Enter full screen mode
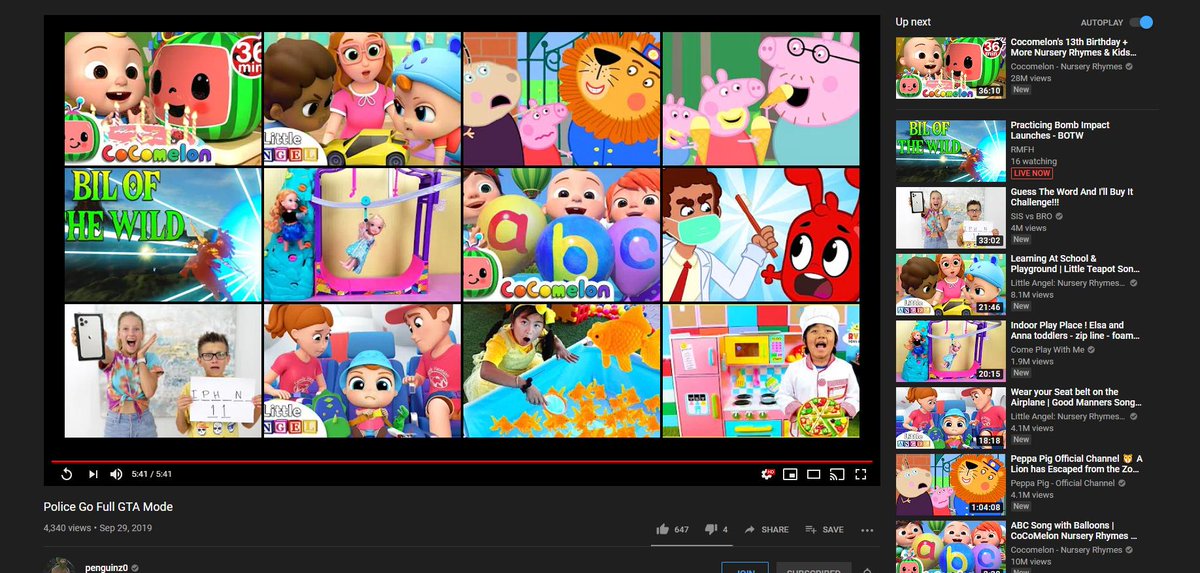The width and height of the screenshot is (1200, 573). coord(860,474)
